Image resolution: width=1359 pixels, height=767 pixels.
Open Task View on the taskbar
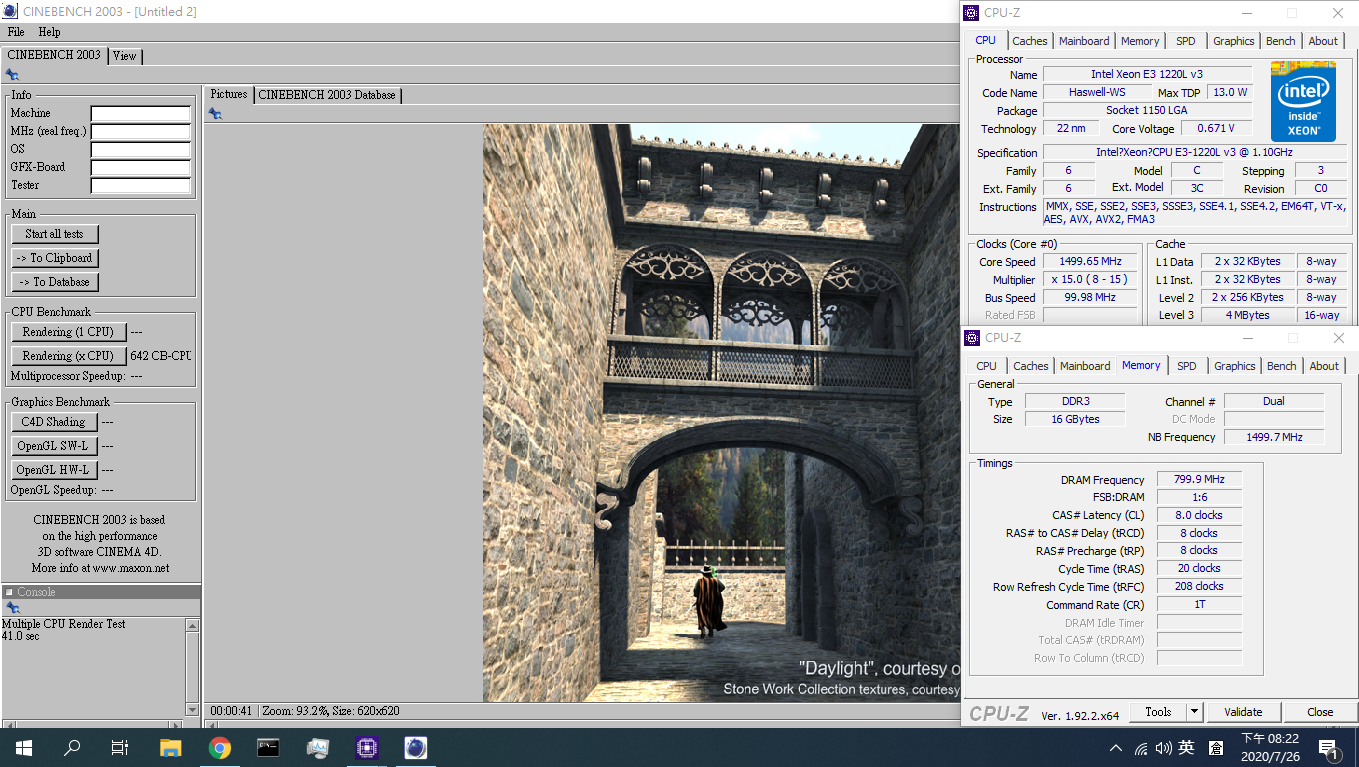pos(120,747)
